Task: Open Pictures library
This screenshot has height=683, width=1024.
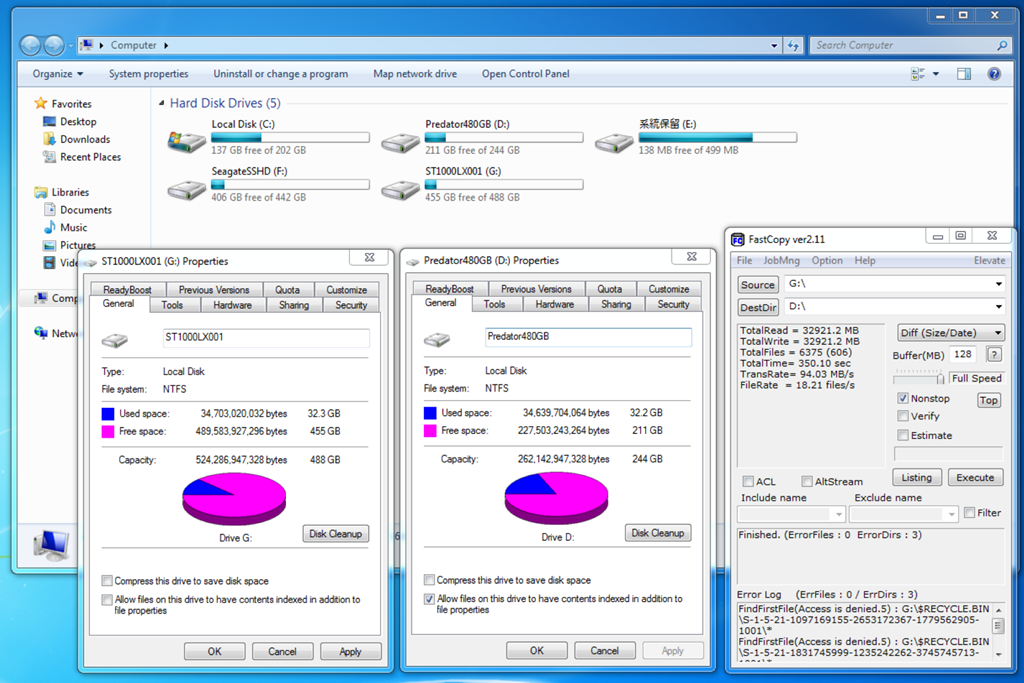Action: (x=78, y=245)
